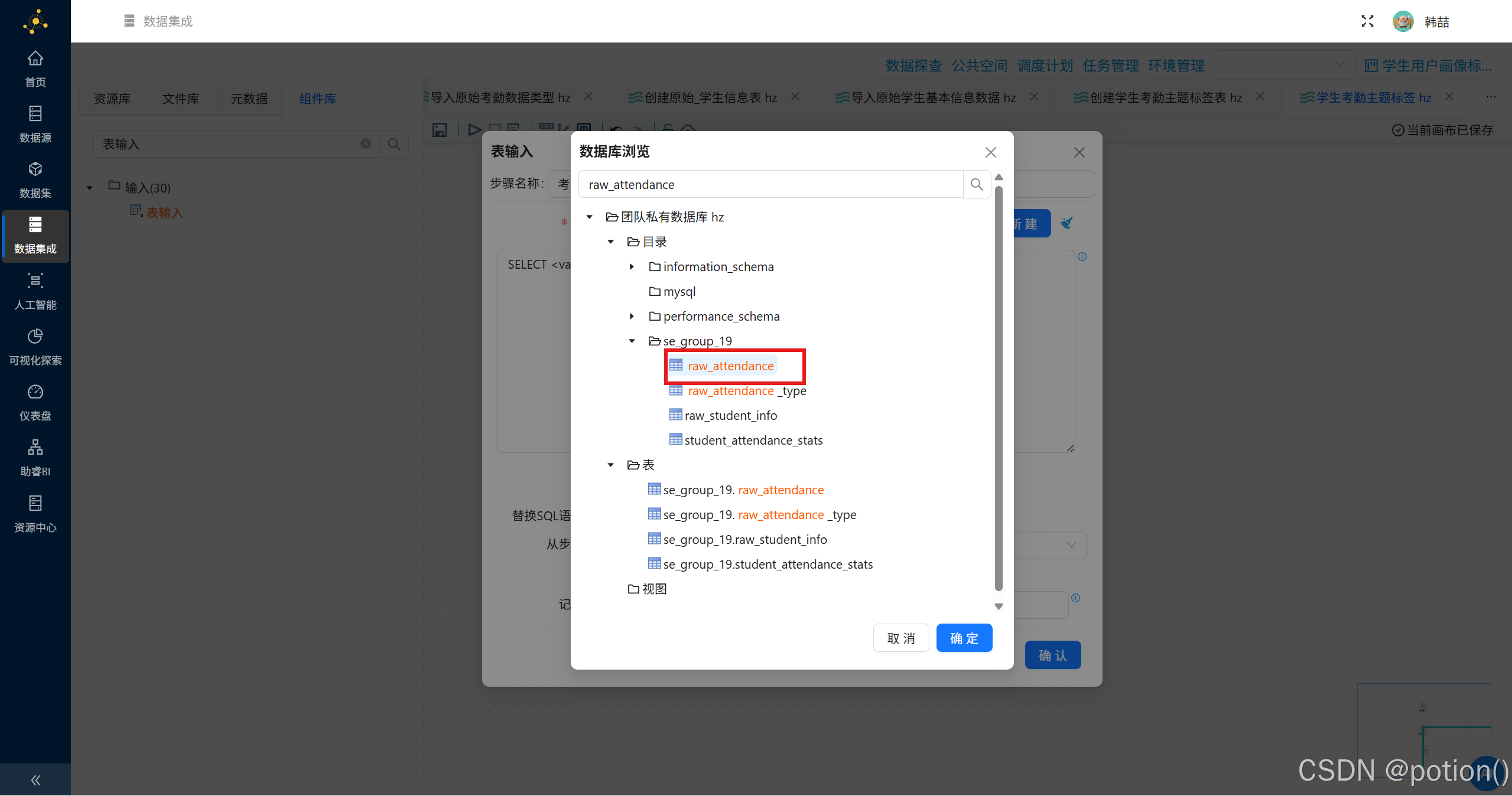Screen dimensions: 1512x796
Task: Select raw_attendance_type table under se_group_19
Action: point(738,390)
